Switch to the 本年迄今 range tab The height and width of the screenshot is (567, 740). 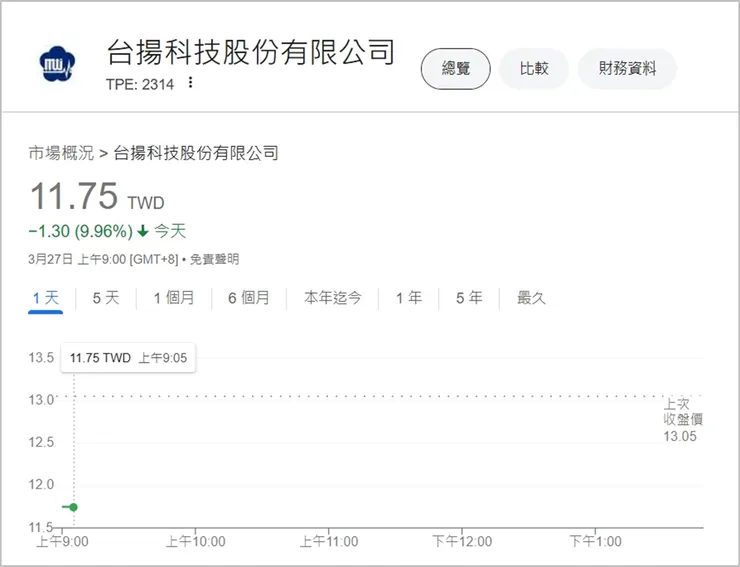click(x=333, y=298)
